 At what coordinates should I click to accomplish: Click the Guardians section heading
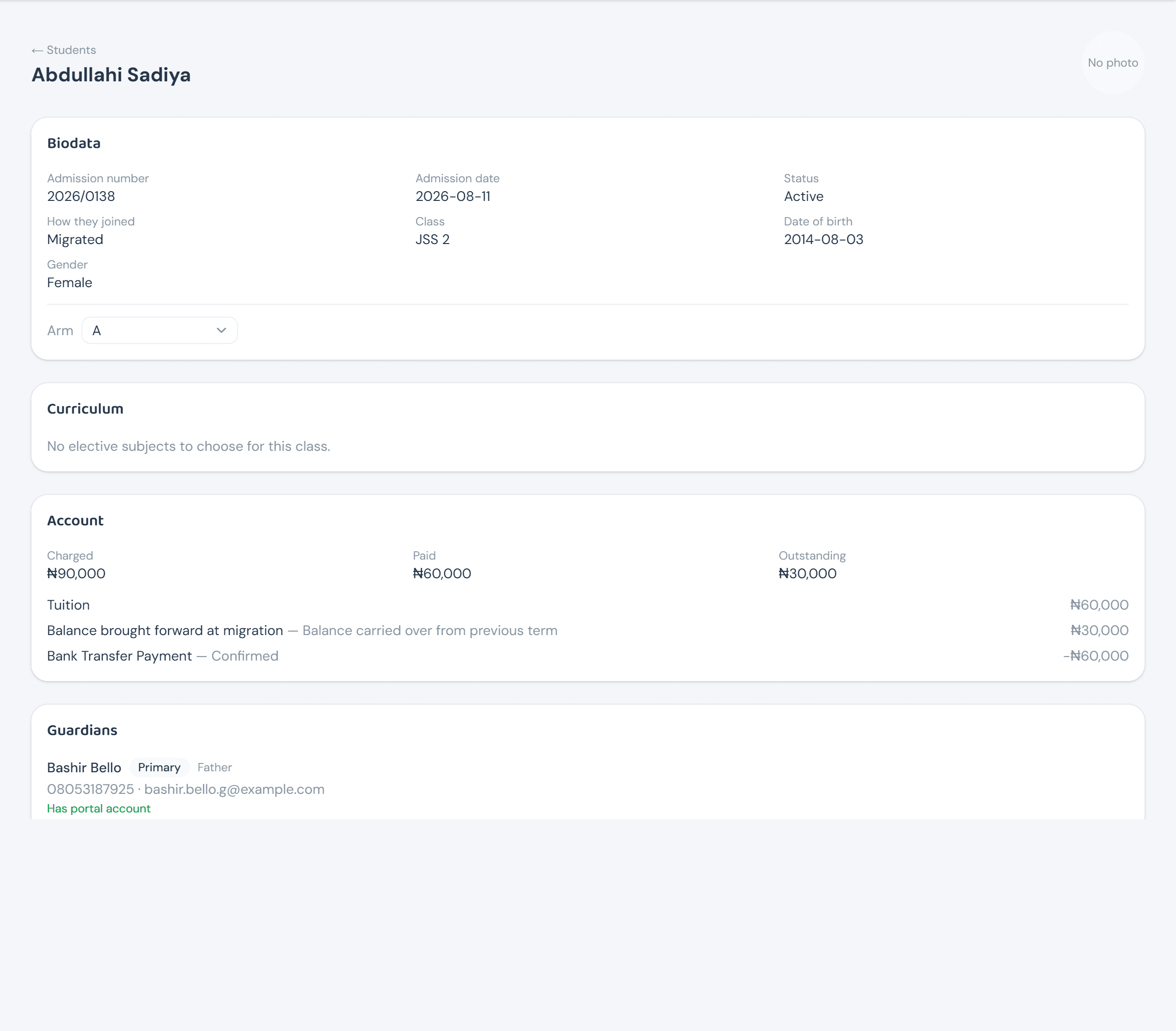point(82,730)
